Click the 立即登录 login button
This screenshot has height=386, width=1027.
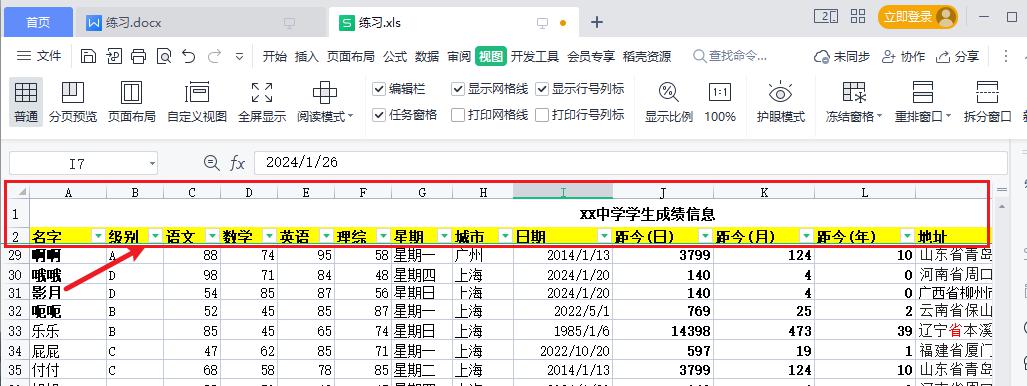917,17
